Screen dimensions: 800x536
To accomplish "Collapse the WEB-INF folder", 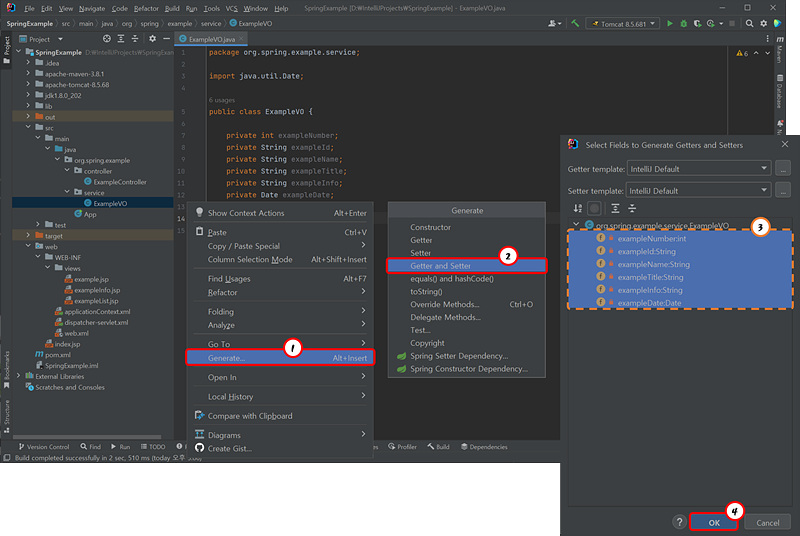I will click(38, 257).
